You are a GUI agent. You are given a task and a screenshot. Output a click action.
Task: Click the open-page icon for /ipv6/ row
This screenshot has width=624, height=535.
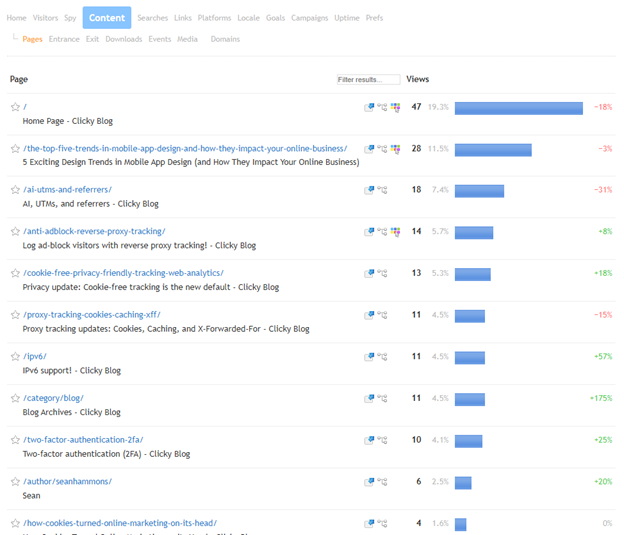[x=369, y=357]
